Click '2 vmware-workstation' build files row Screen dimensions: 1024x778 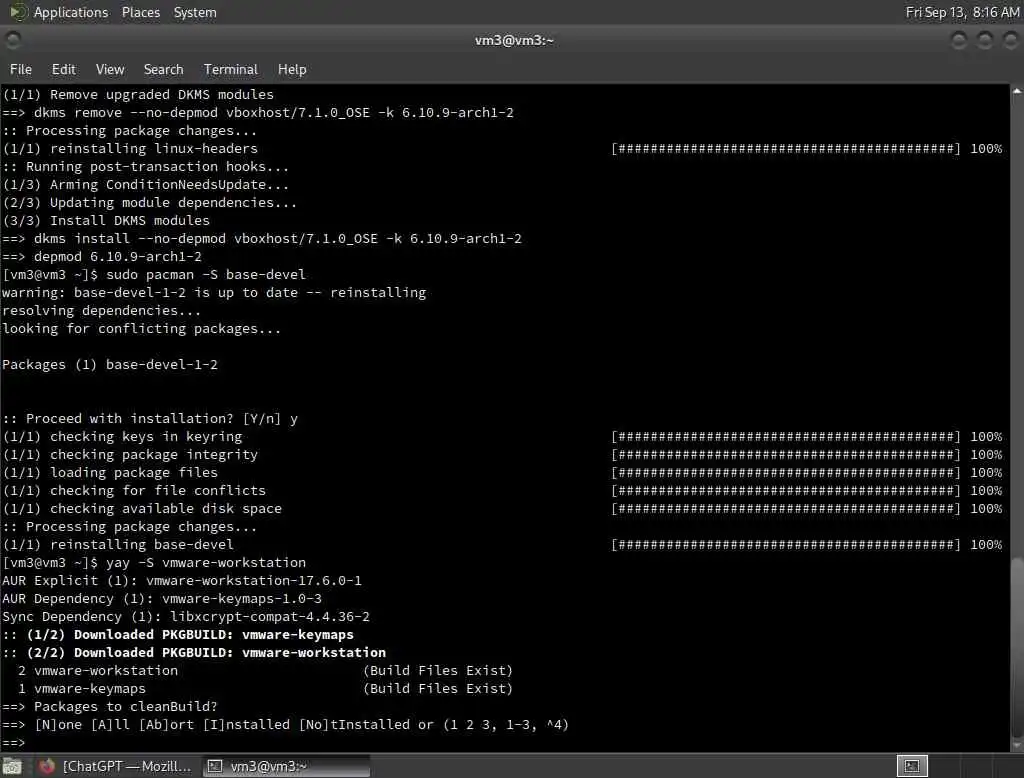click(265, 670)
